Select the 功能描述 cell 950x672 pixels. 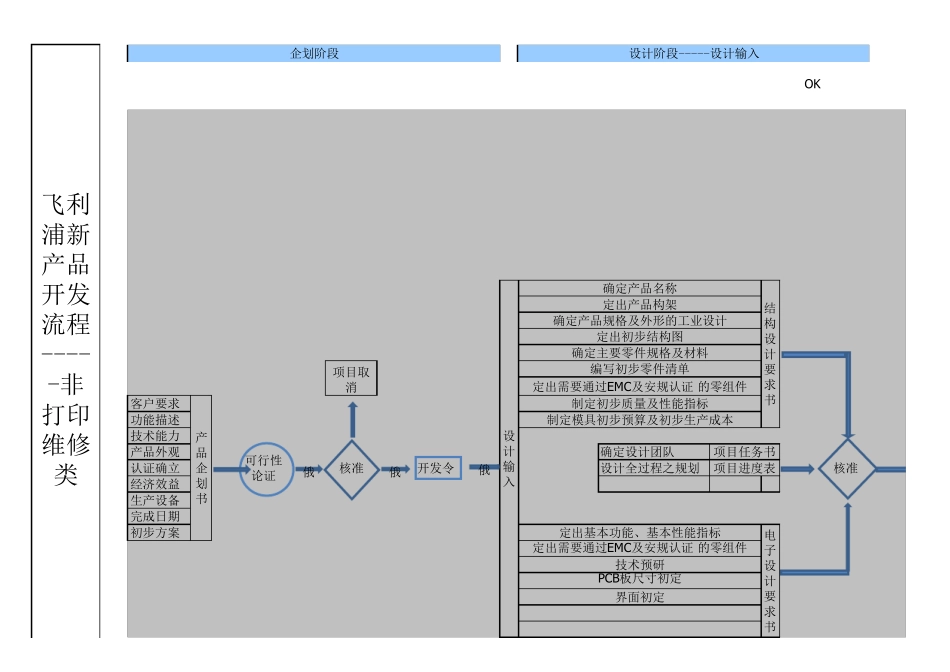pos(159,420)
